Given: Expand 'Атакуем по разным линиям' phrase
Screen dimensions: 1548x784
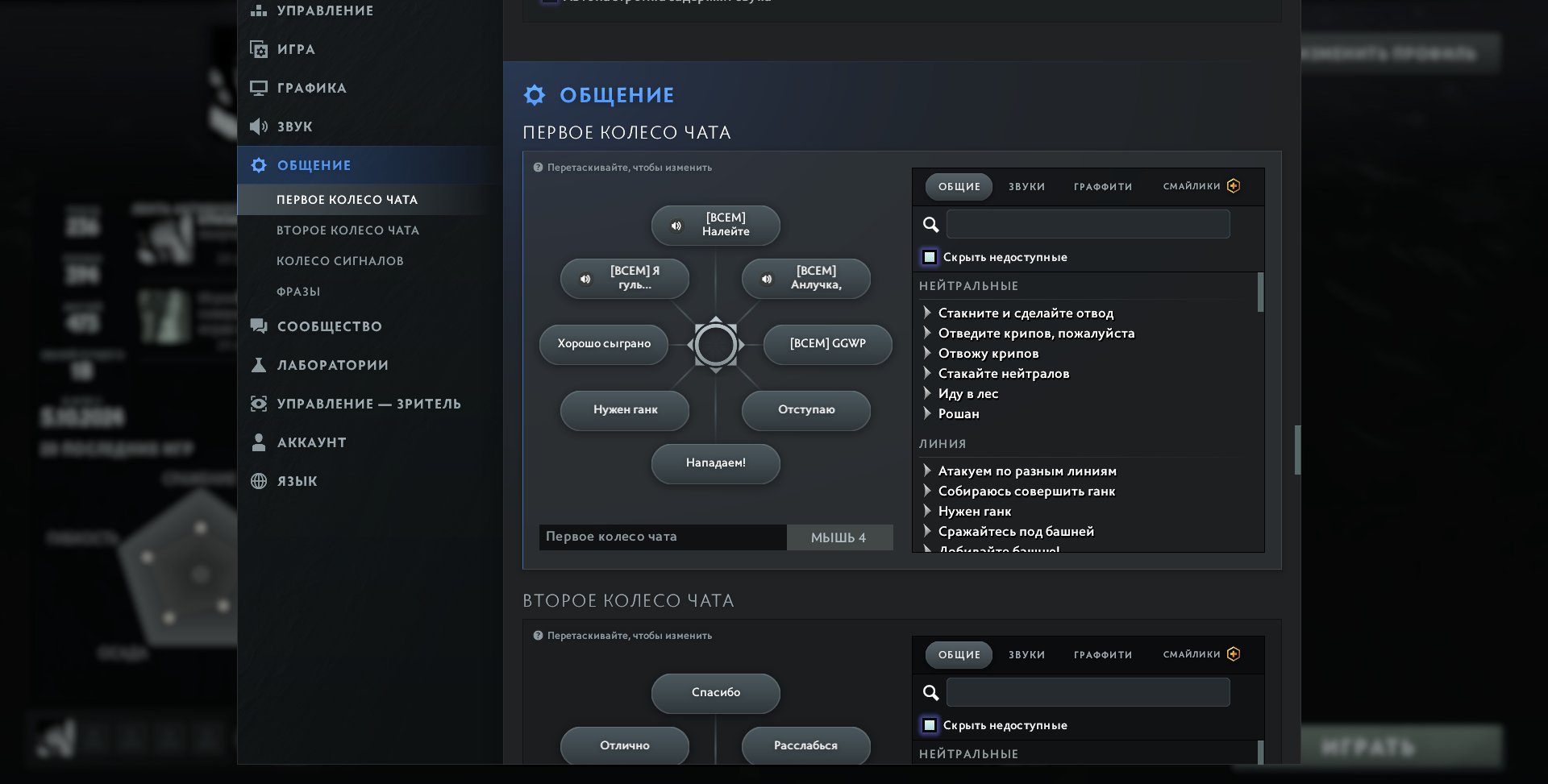Looking at the screenshot, I should pos(927,471).
